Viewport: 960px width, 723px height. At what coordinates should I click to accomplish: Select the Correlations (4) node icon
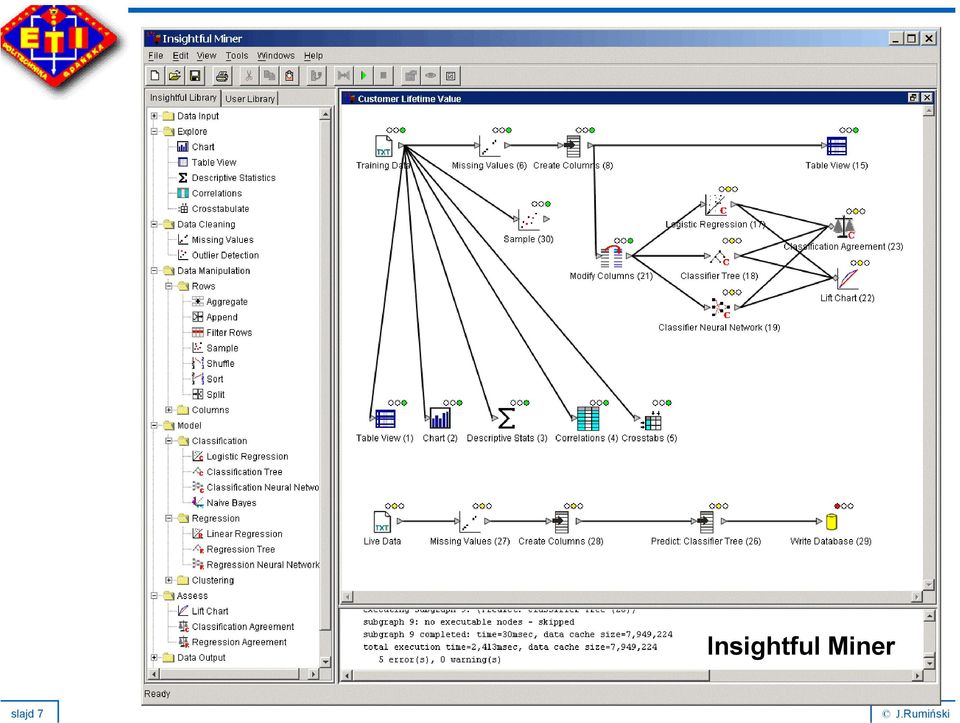point(588,418)
